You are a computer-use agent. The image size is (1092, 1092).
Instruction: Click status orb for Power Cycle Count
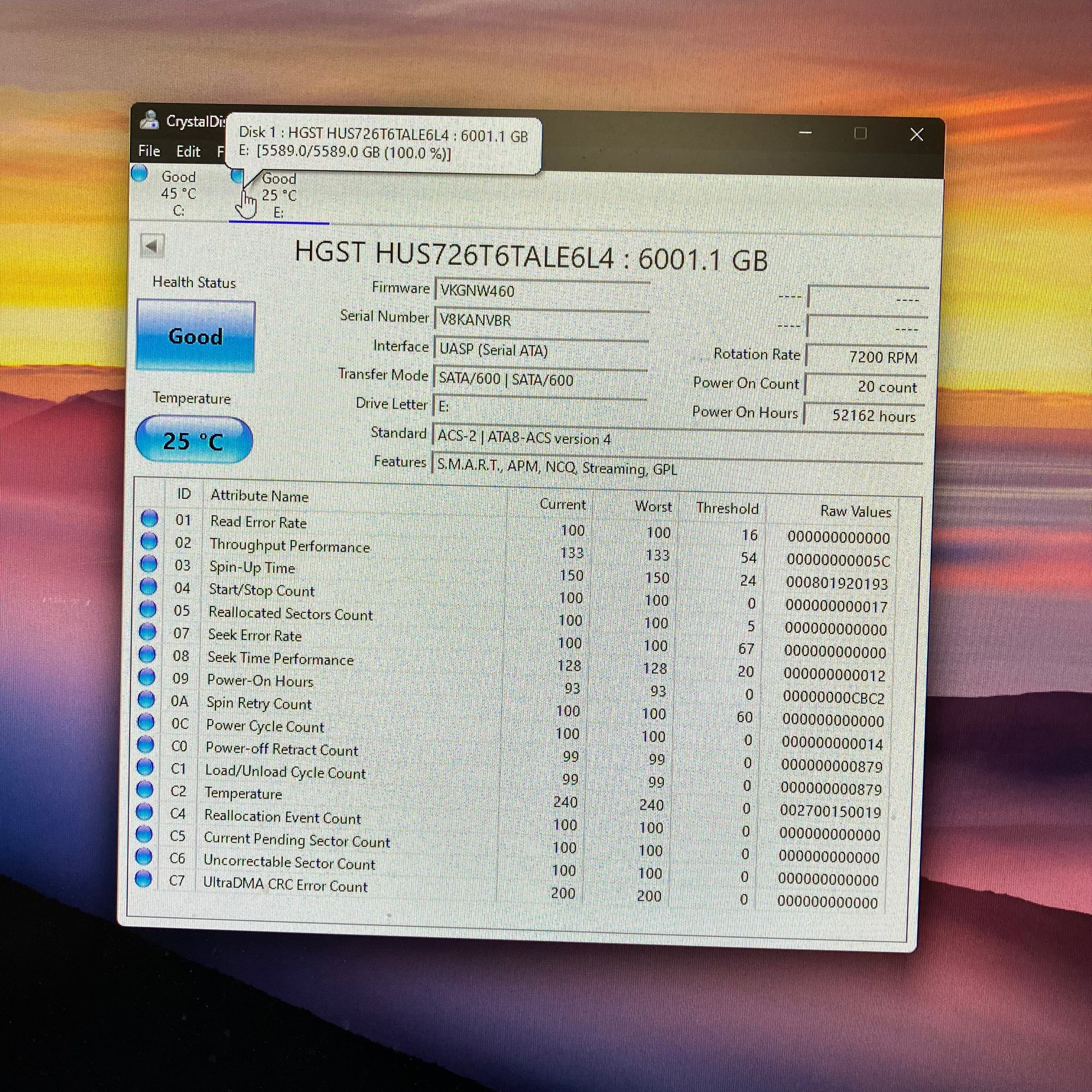point(146,722)
